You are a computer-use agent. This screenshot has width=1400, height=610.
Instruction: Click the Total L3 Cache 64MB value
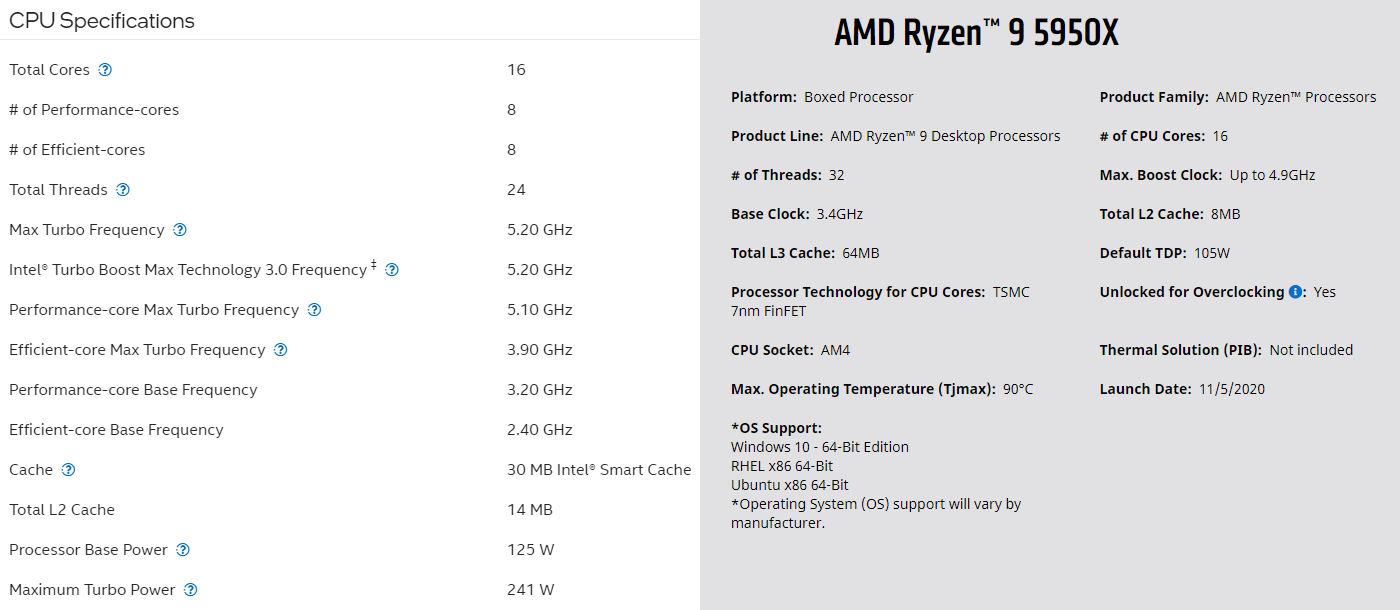coord(861,253)
